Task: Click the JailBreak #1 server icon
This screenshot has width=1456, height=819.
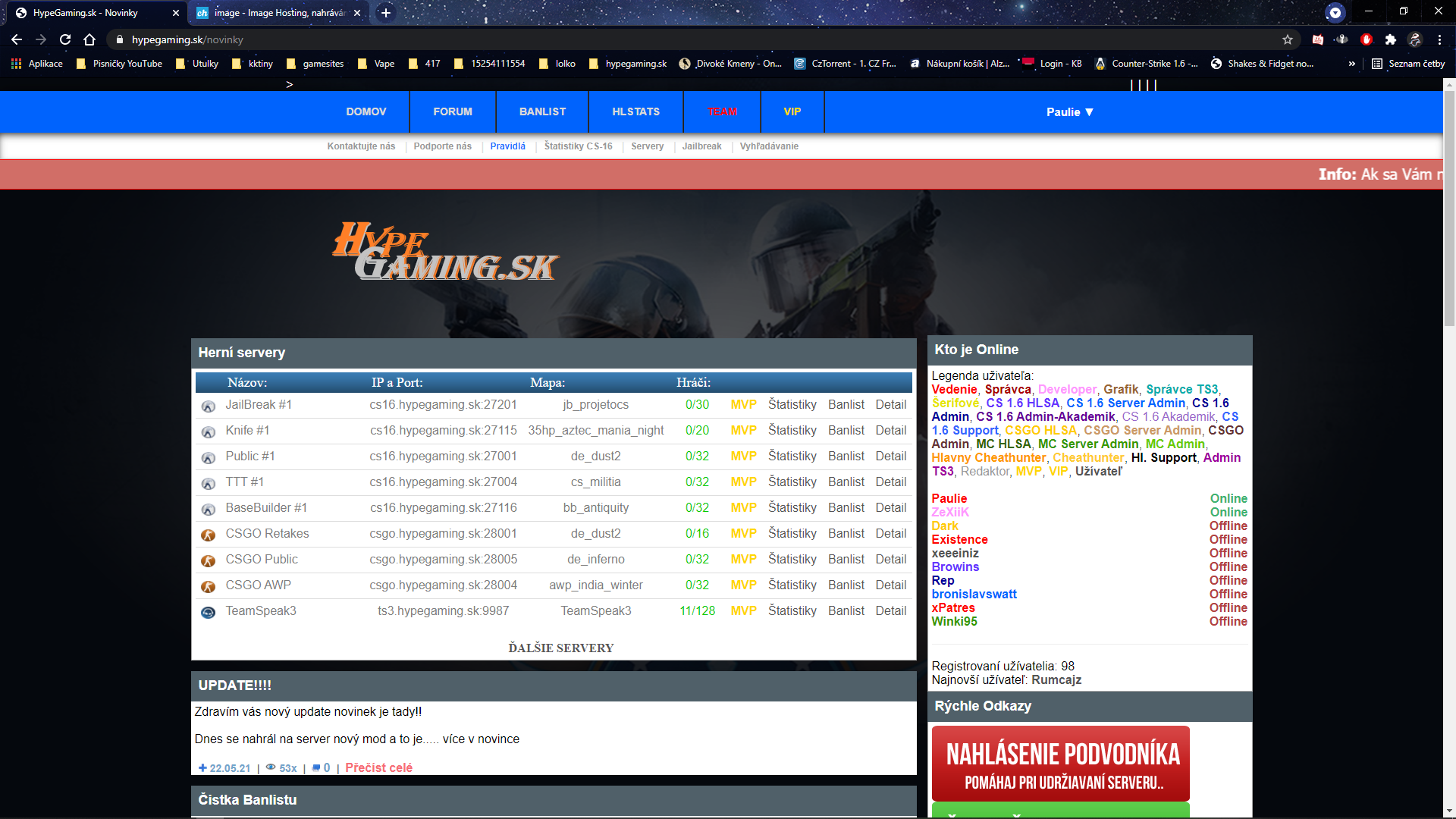Action: (x=208, y=406)
